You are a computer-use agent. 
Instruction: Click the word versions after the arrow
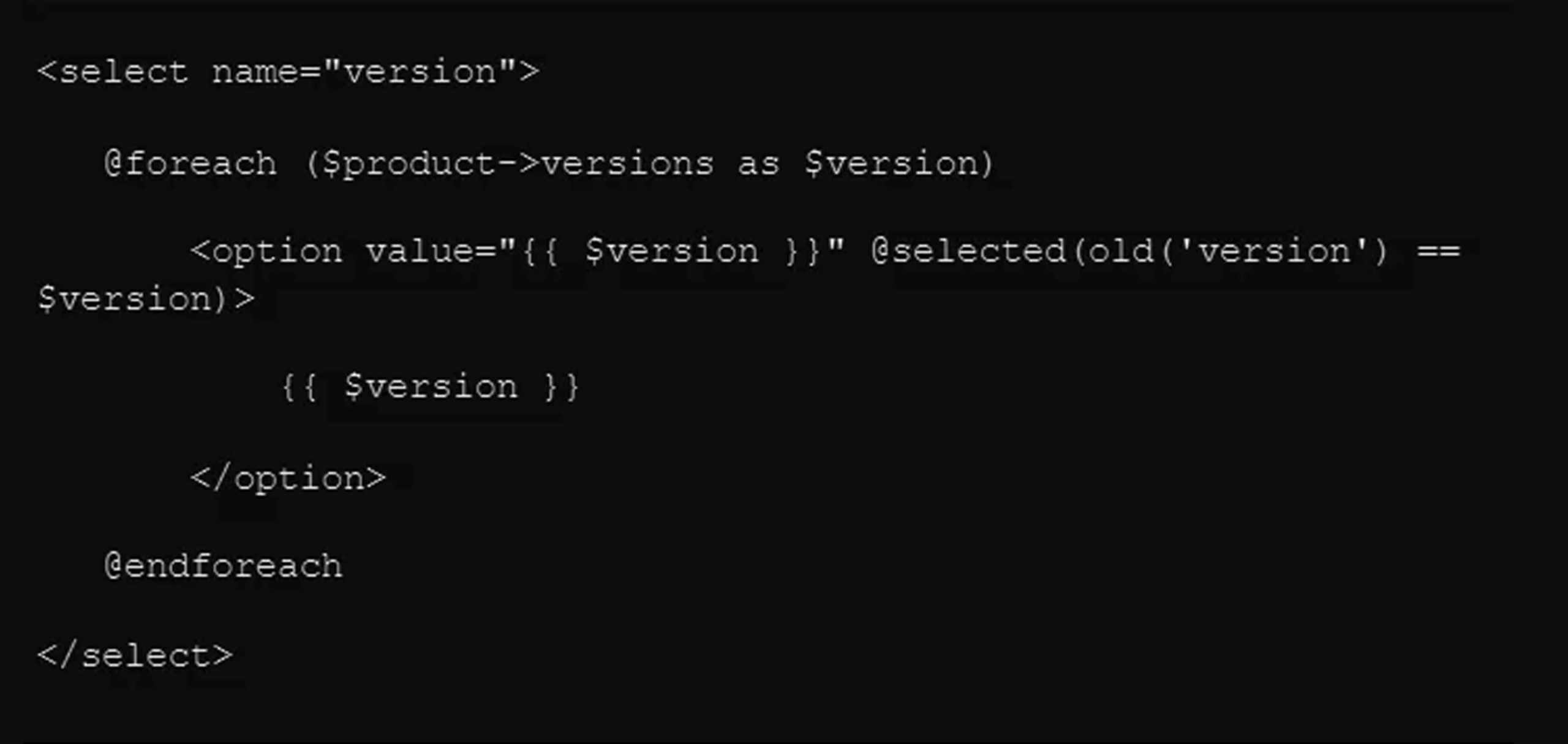(x=628, y=164)
